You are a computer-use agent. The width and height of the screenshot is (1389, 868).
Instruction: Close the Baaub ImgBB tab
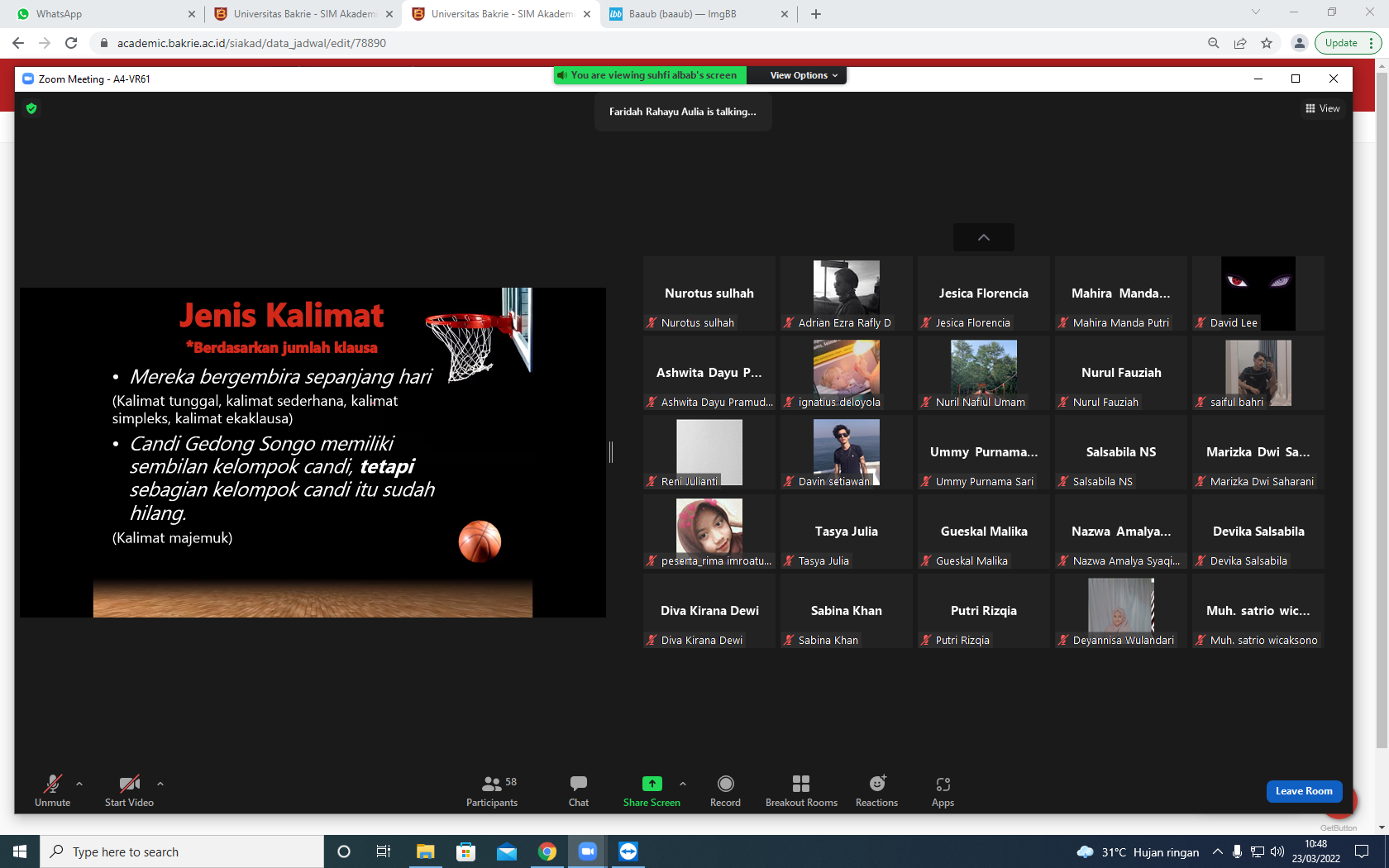click(x=785, y=14)
